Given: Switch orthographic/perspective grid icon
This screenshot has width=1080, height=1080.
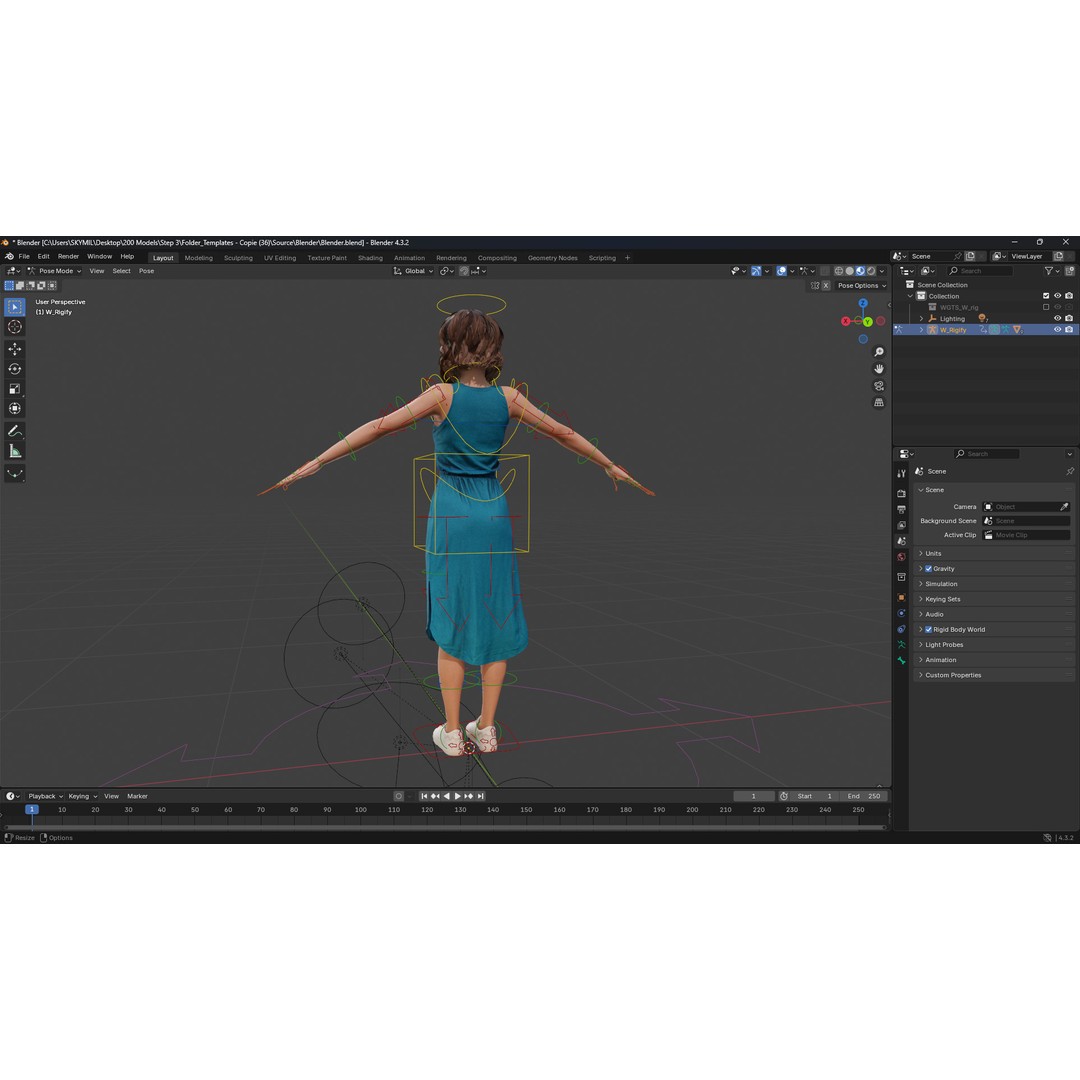Looking at the screenshot, I should (x=879, y=403).
